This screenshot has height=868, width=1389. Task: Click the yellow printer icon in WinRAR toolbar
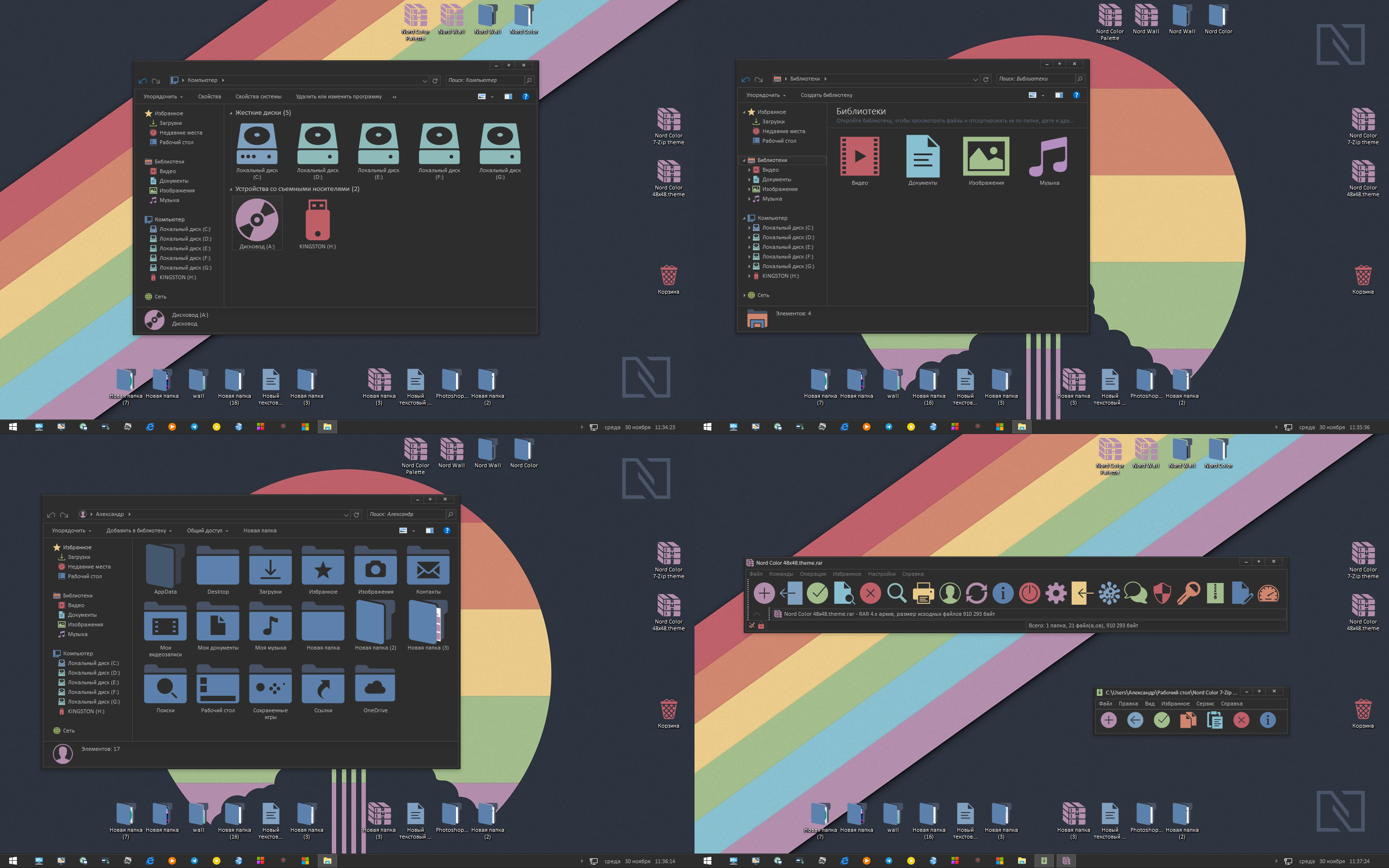click(923, 593)
